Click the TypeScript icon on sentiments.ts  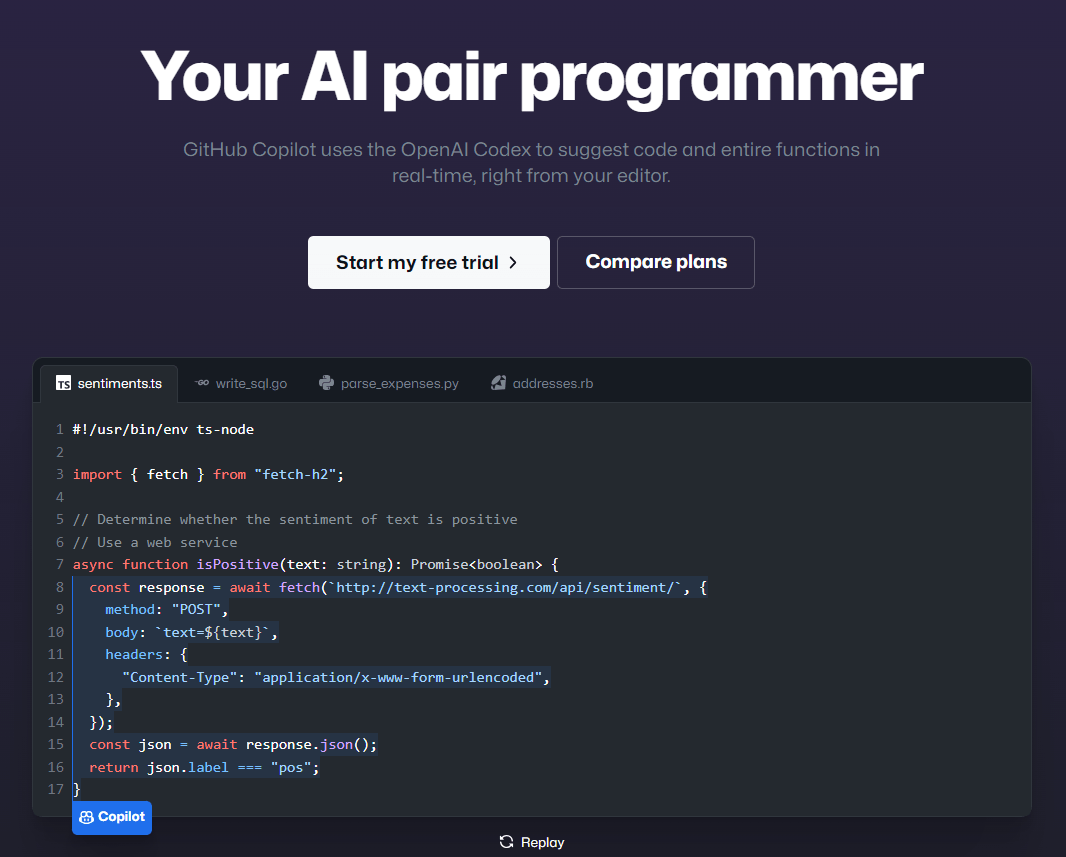click(x=63, y=383)
